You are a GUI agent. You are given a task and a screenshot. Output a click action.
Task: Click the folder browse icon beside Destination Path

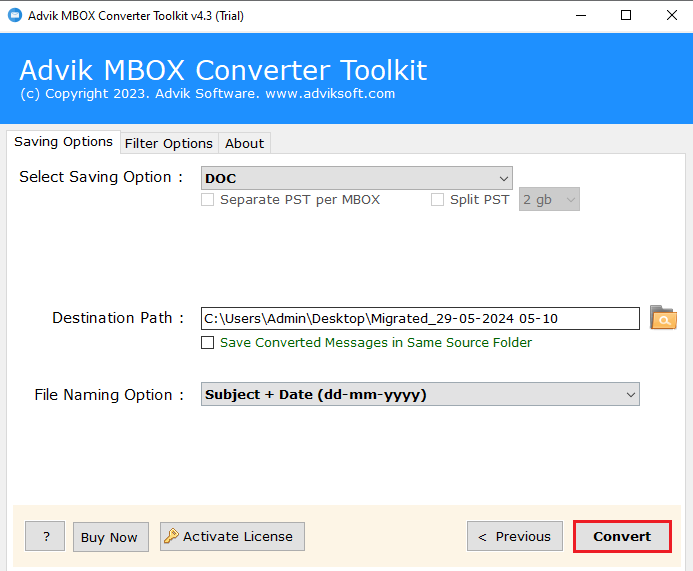click(663, 318)
